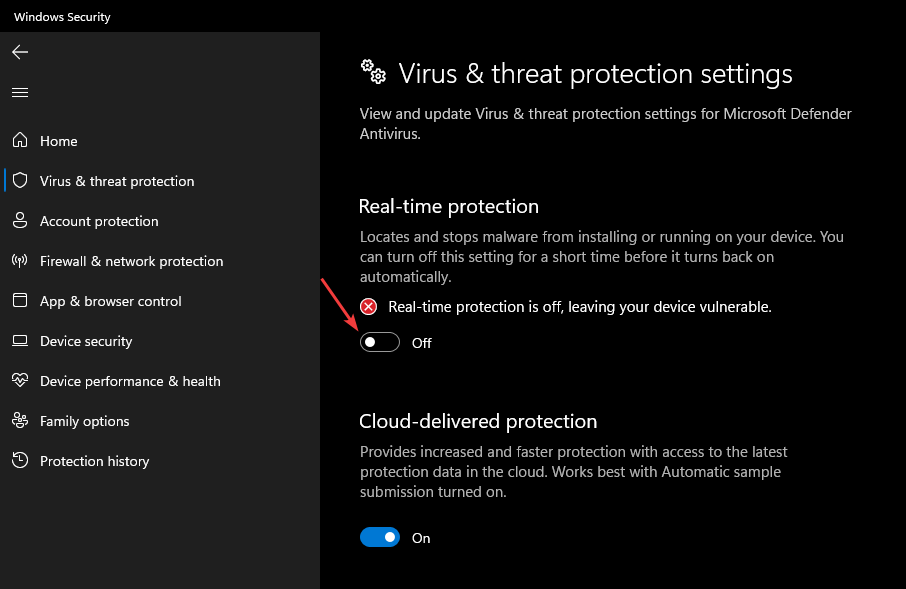Image resolution: width=906 pixels, height=589 pixels.
Task: Open Account protection page
Action: point(99,221)
